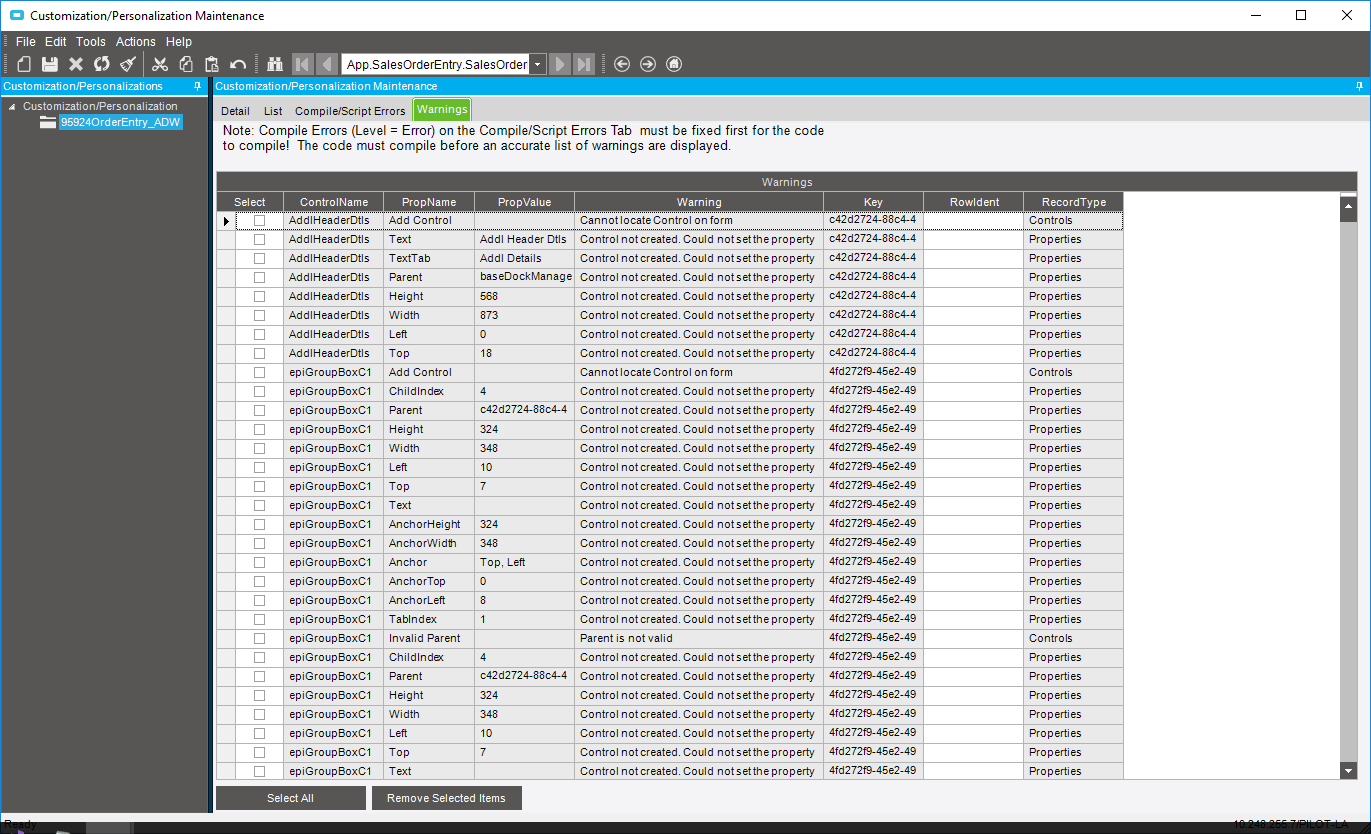This screenshot has width=1371, height=834.
Task: Open the File menu
Action: (25, 42)
